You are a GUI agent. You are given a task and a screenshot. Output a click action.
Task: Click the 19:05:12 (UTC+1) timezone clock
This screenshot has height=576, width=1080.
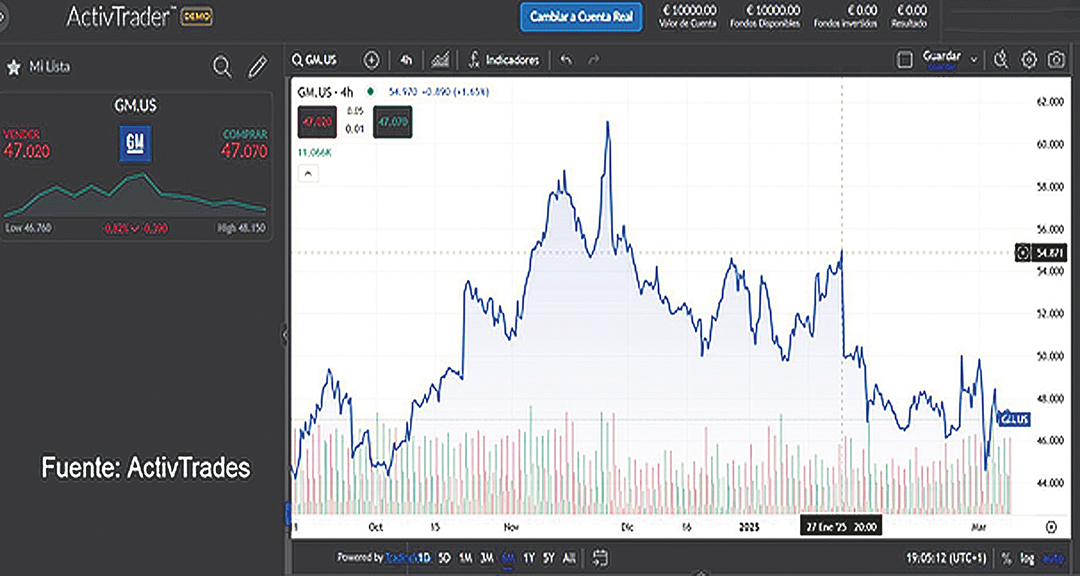coord(947,557)
